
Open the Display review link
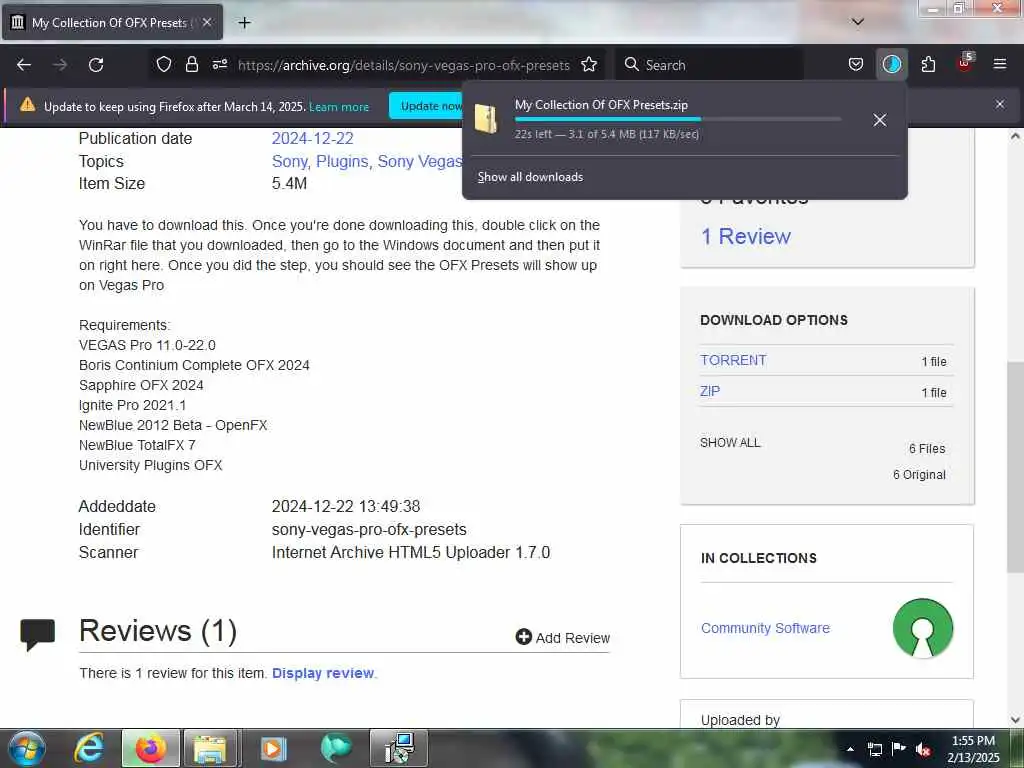tap(323, 673)
